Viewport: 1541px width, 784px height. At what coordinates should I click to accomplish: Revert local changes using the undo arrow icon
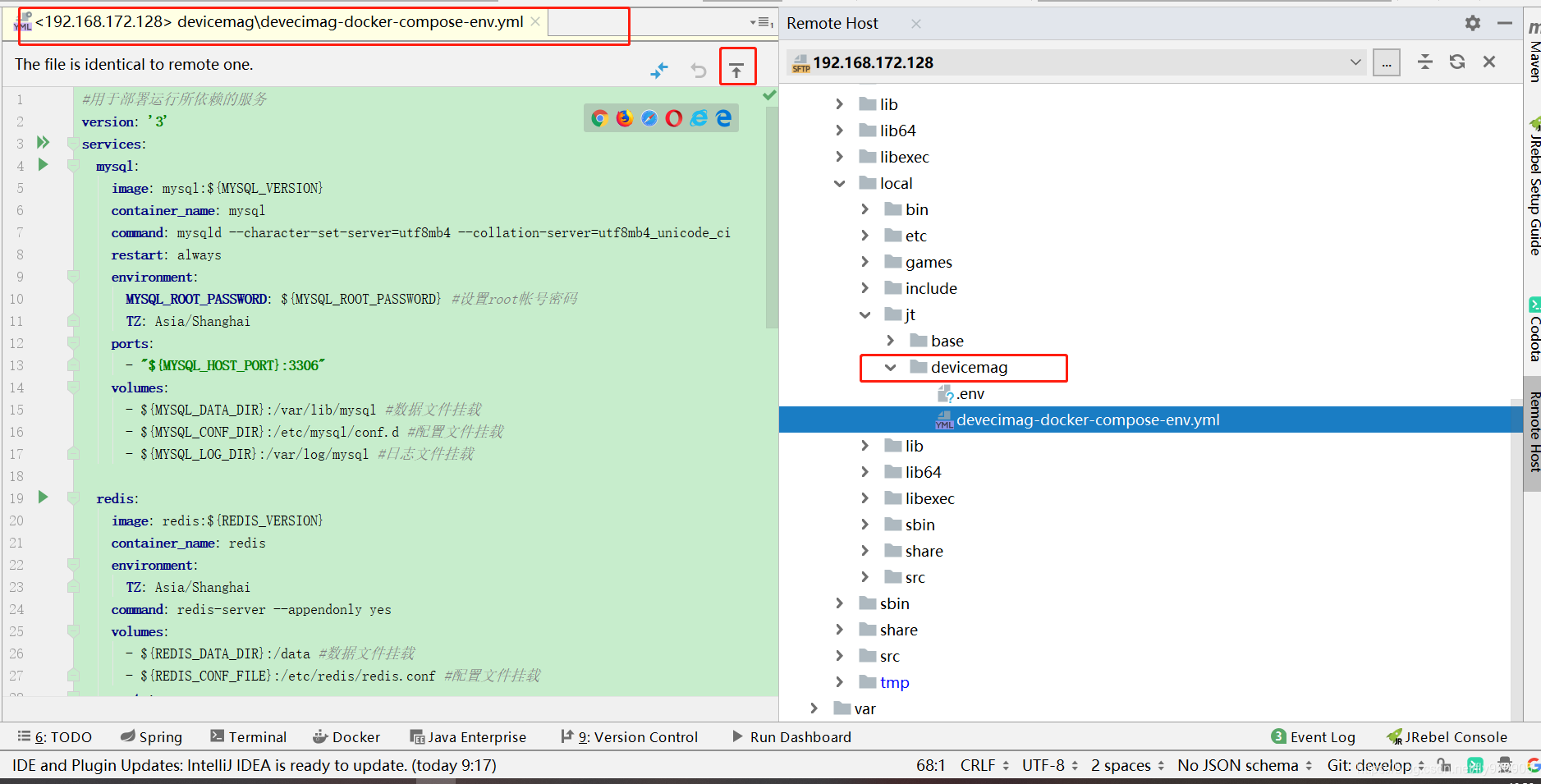[699, 71]
